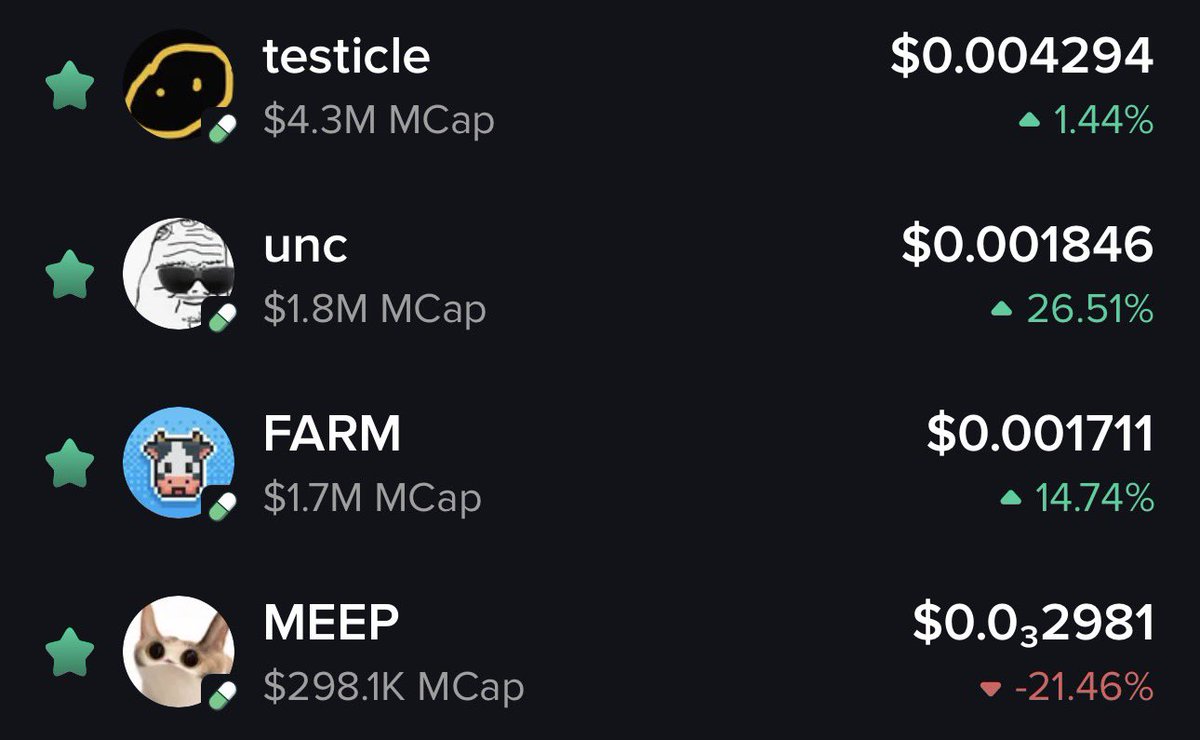Unfavorite testicle by its green star
The width and height of the screenshot is (1200, 740).
[x=70, y=86]
